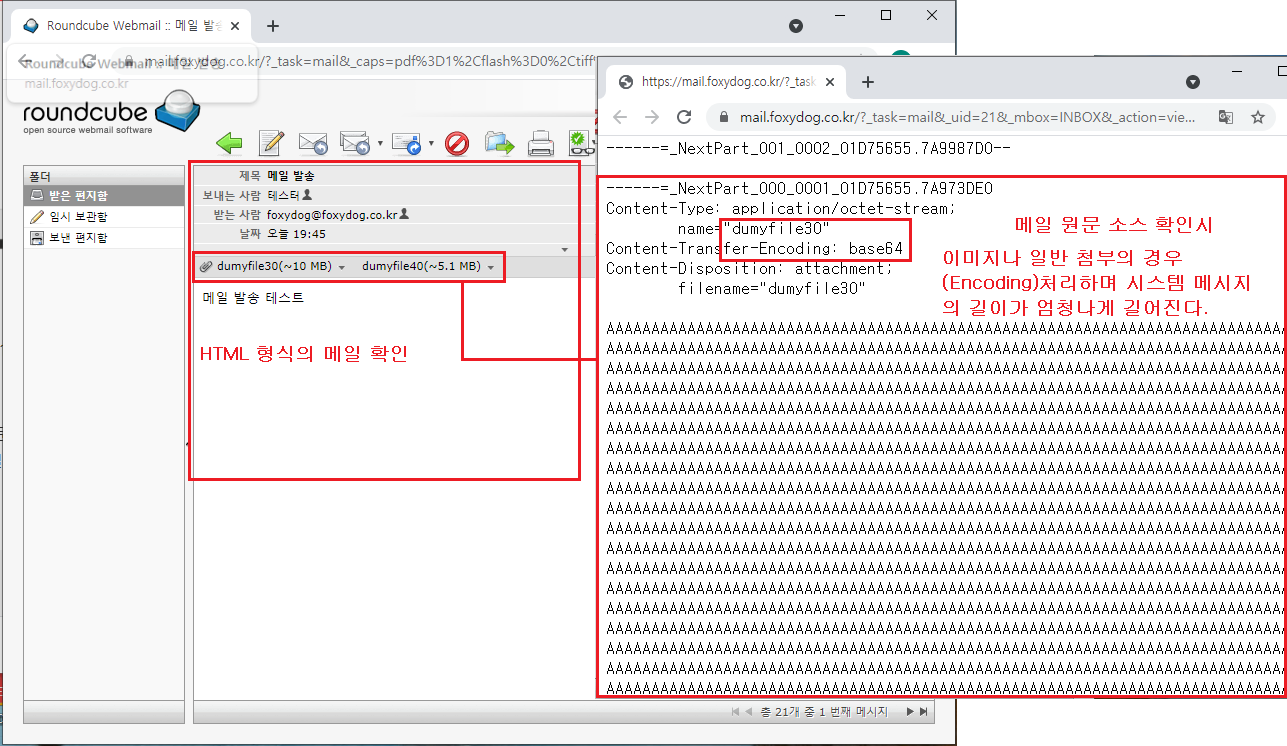The height and width of the screenshot is (746, 1287).
Task: Open the dumyfile30 attachment dropdown arrow
Action: point(342,268)
